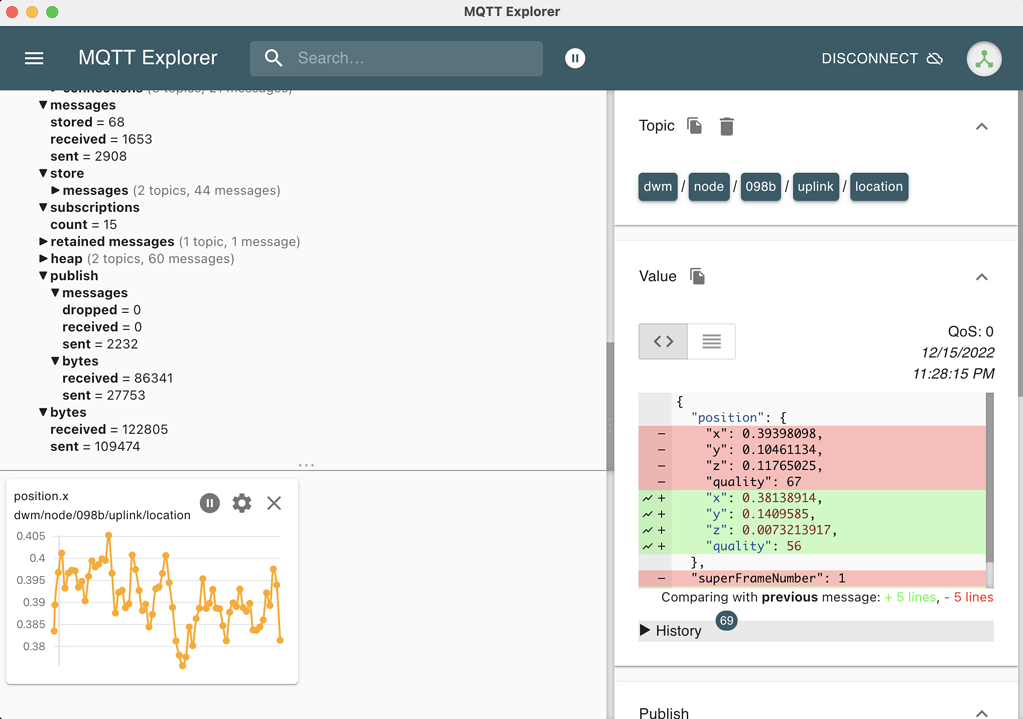
Task: Delete the topic using the trash icon
Action: point(726,126)
